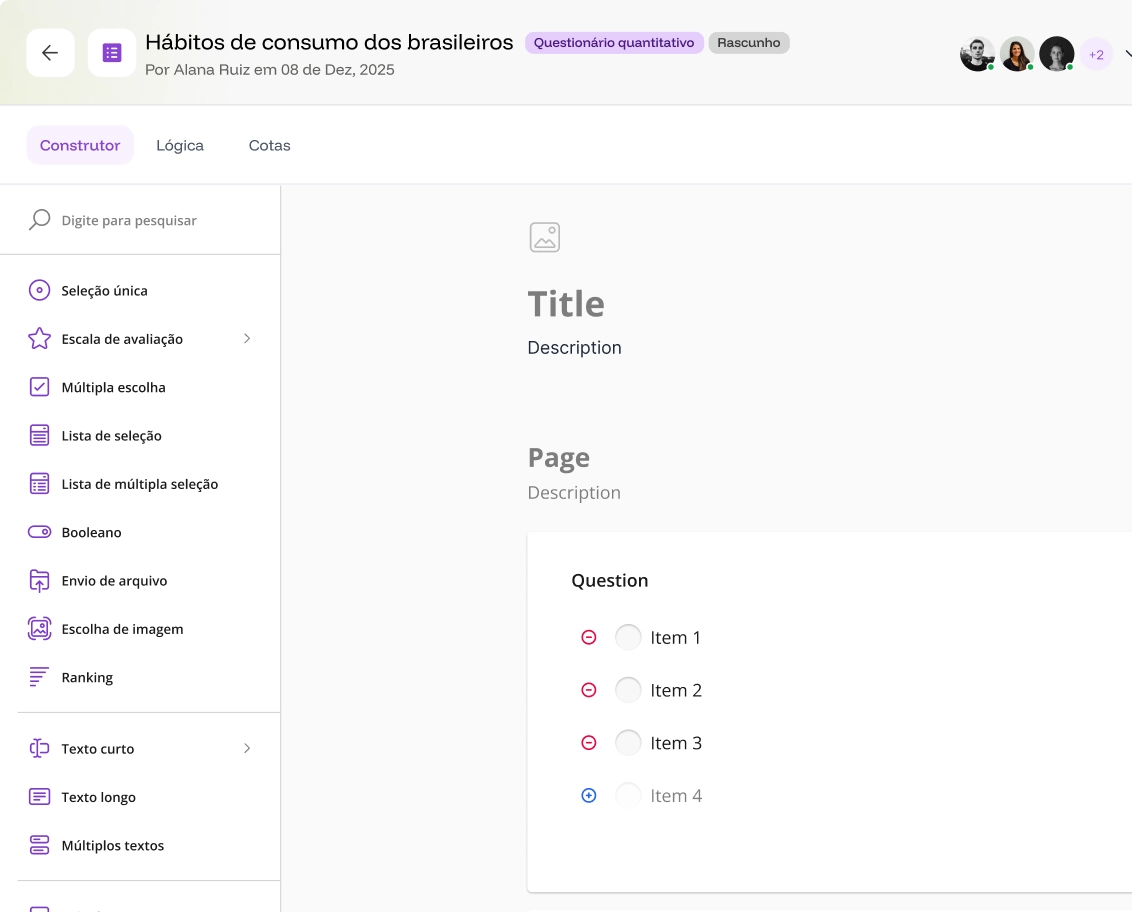Open the +2 additional collaborators list
This screenshot has height=912, width=1132.
coord(1096,54)
